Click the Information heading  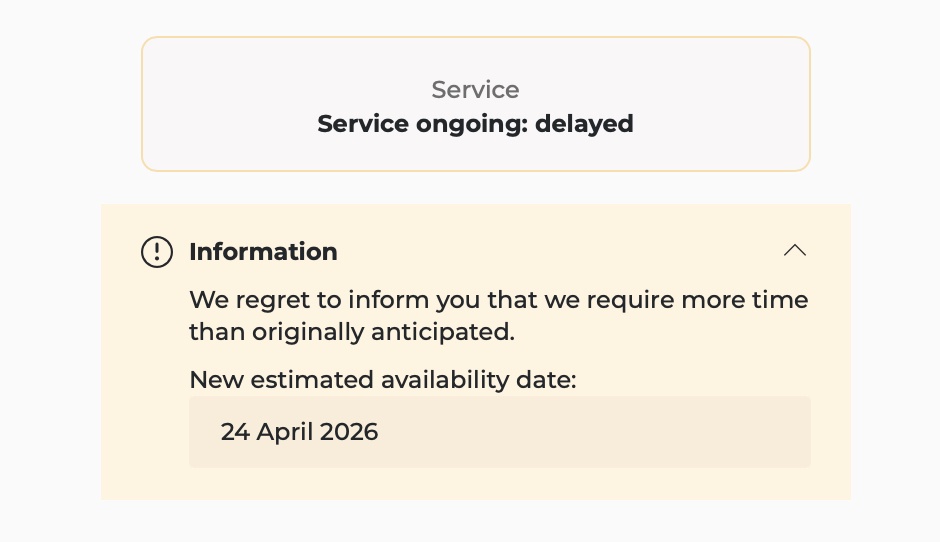click(263, 252)
